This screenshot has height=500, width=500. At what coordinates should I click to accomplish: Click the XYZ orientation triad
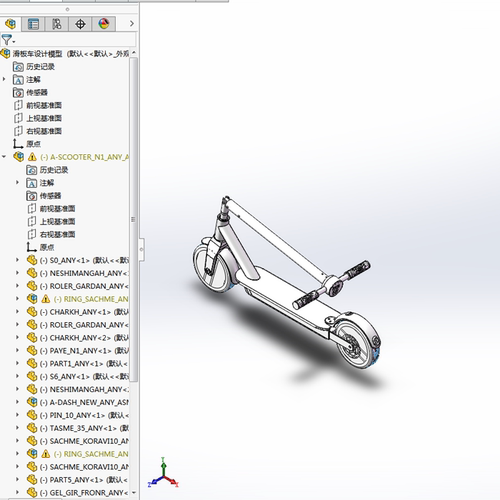163,473
